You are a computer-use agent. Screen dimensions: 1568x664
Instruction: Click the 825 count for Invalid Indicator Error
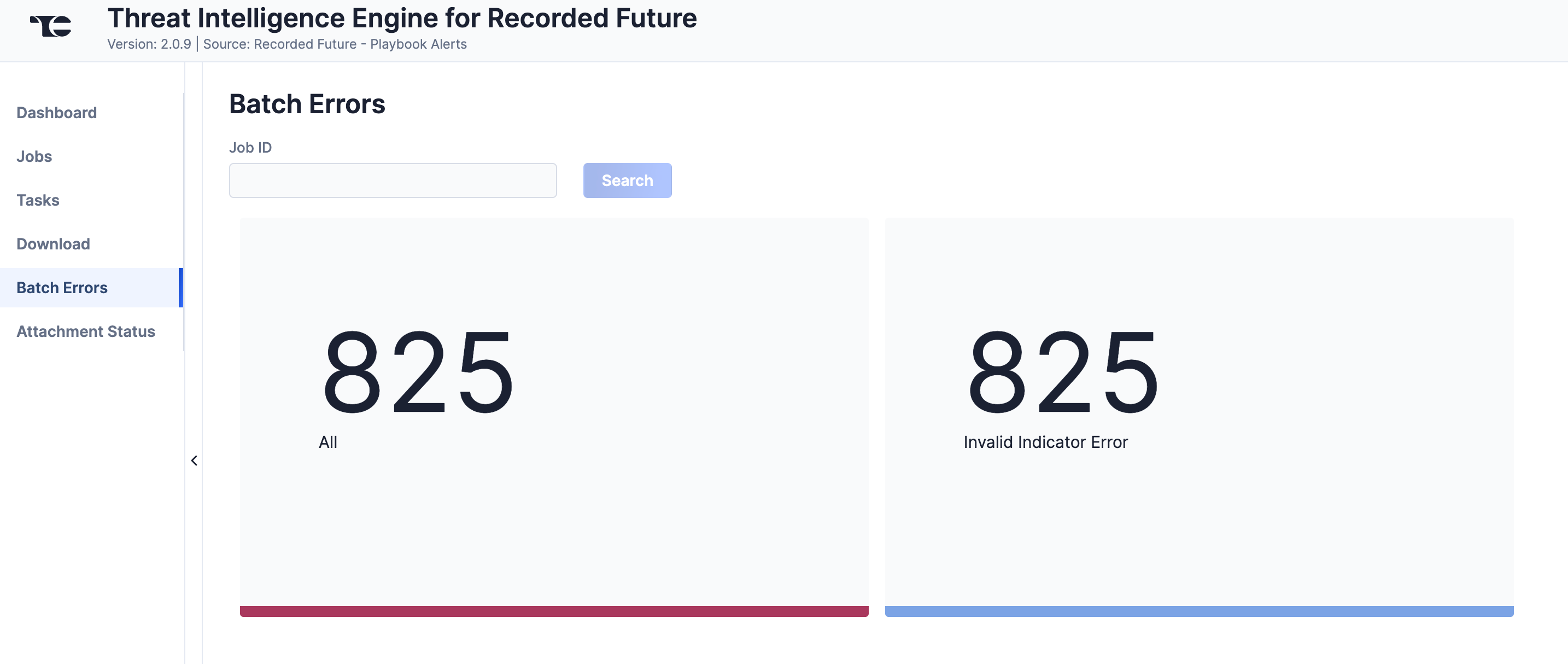click(1063, 371)
